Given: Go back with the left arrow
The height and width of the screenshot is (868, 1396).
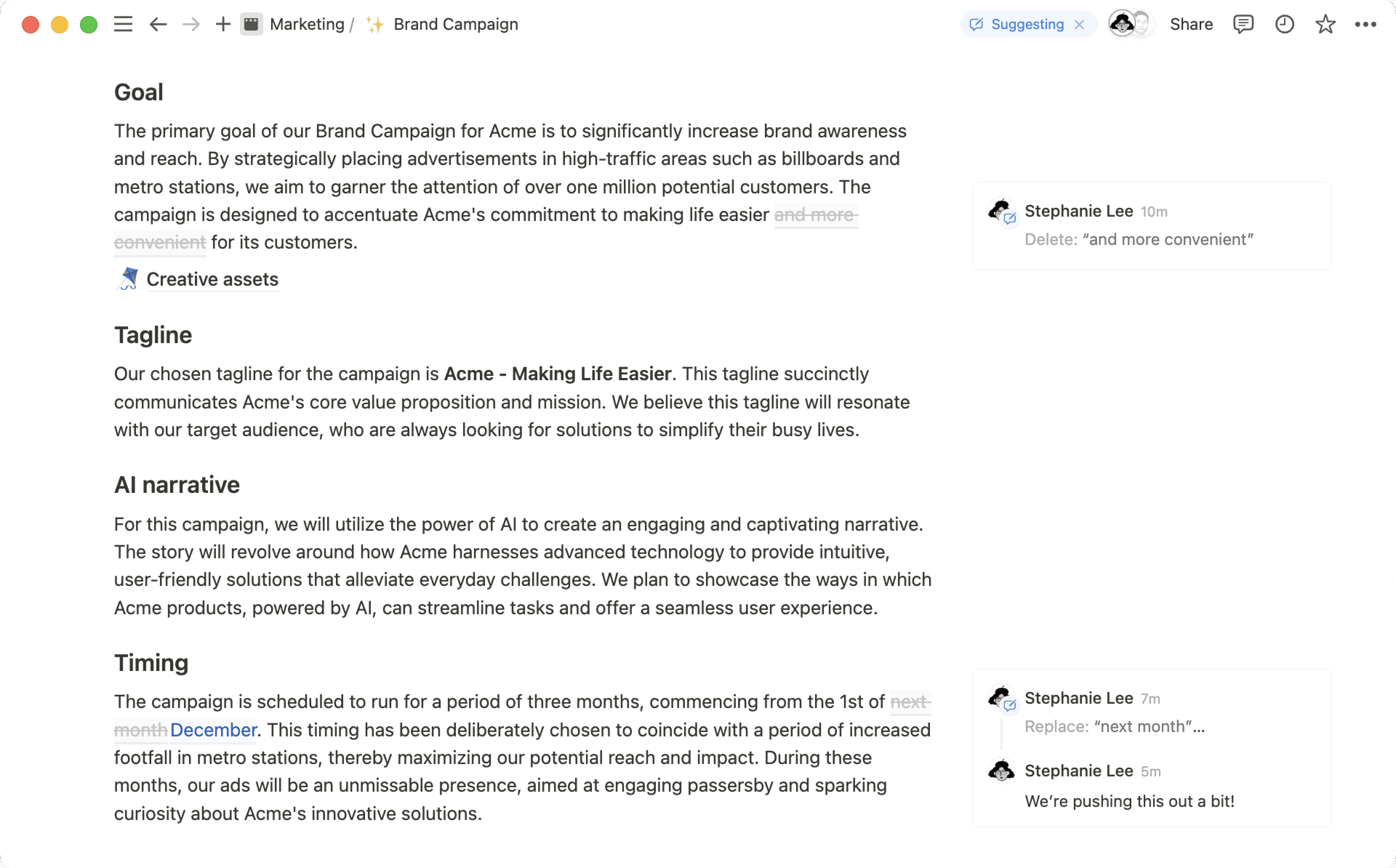Looking at the screenshot, I should tap(158, 24).
